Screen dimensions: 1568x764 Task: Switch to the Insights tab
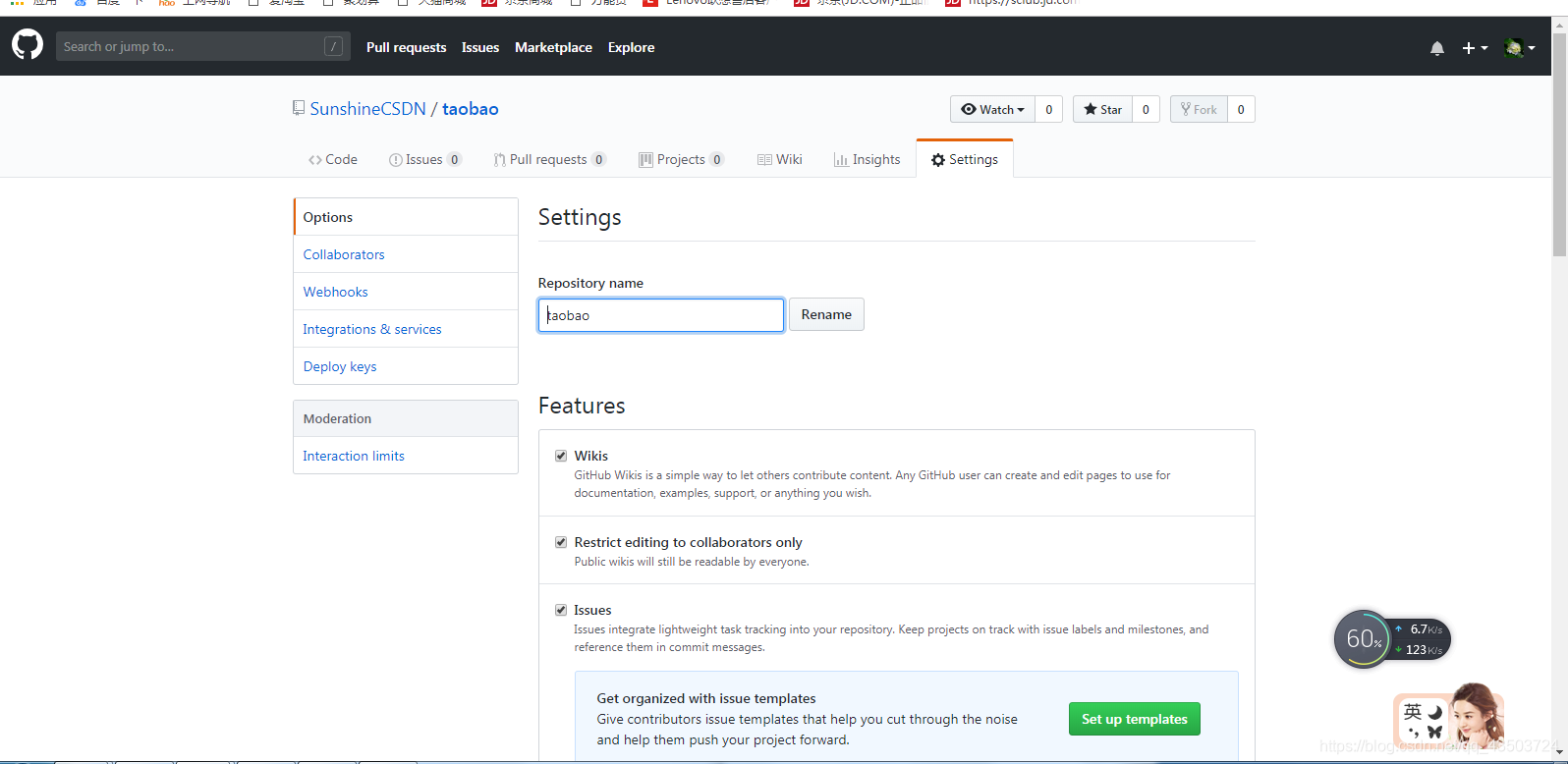[x=868, y=159]
